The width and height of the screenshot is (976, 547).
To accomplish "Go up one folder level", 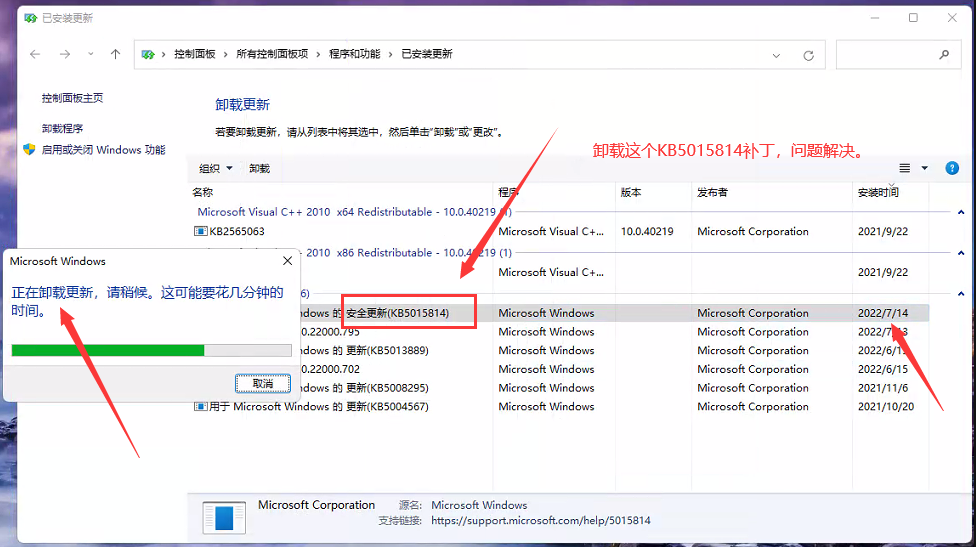I will [115, 54].
